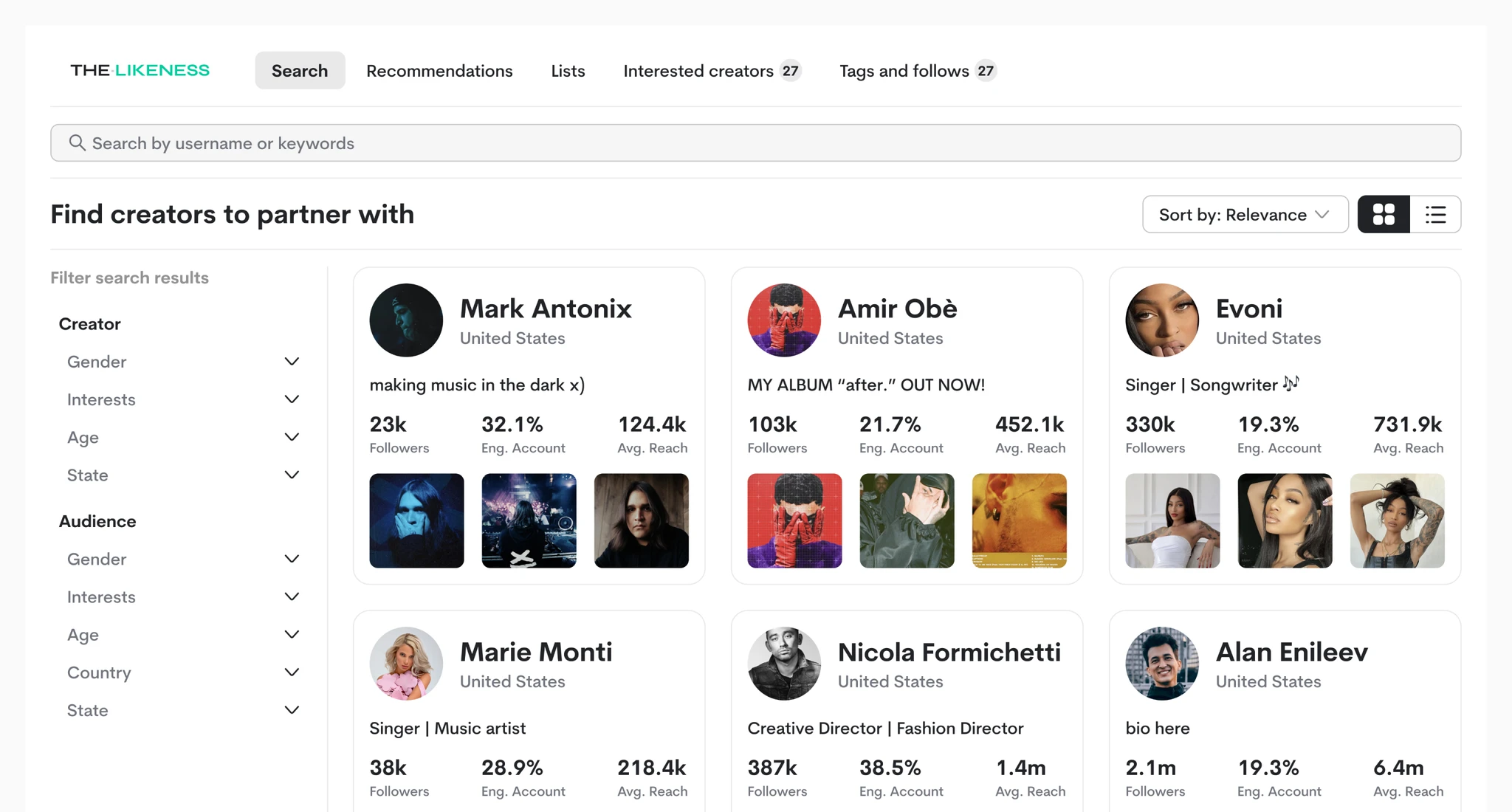Go to the Lists tab
The width and height of the screenshot is (1512, 812).
pyautogui.click(x=568, y=71)
